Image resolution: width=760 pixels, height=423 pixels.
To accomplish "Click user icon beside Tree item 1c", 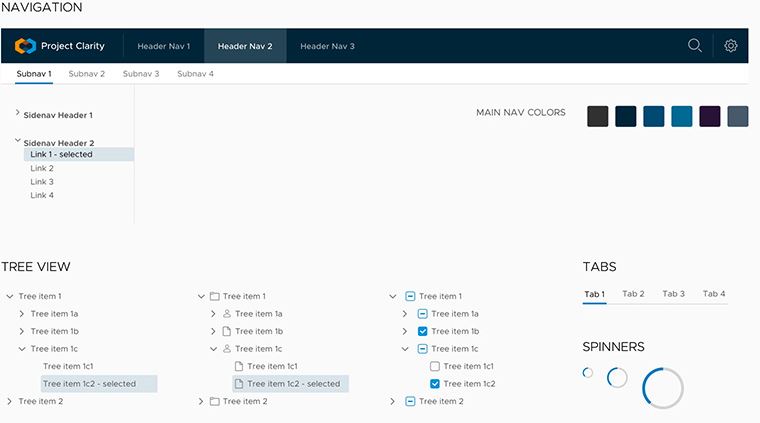I will click(227, 348).
